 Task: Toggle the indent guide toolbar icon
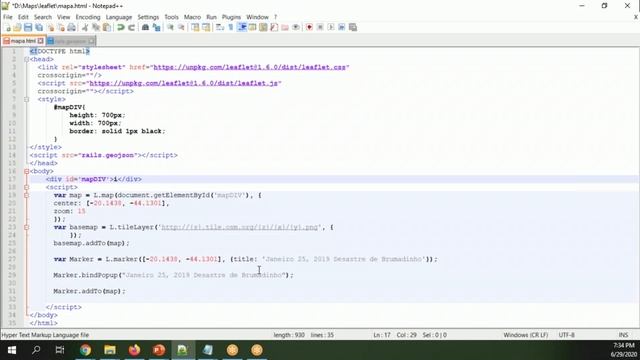click(x=242, y=27)
